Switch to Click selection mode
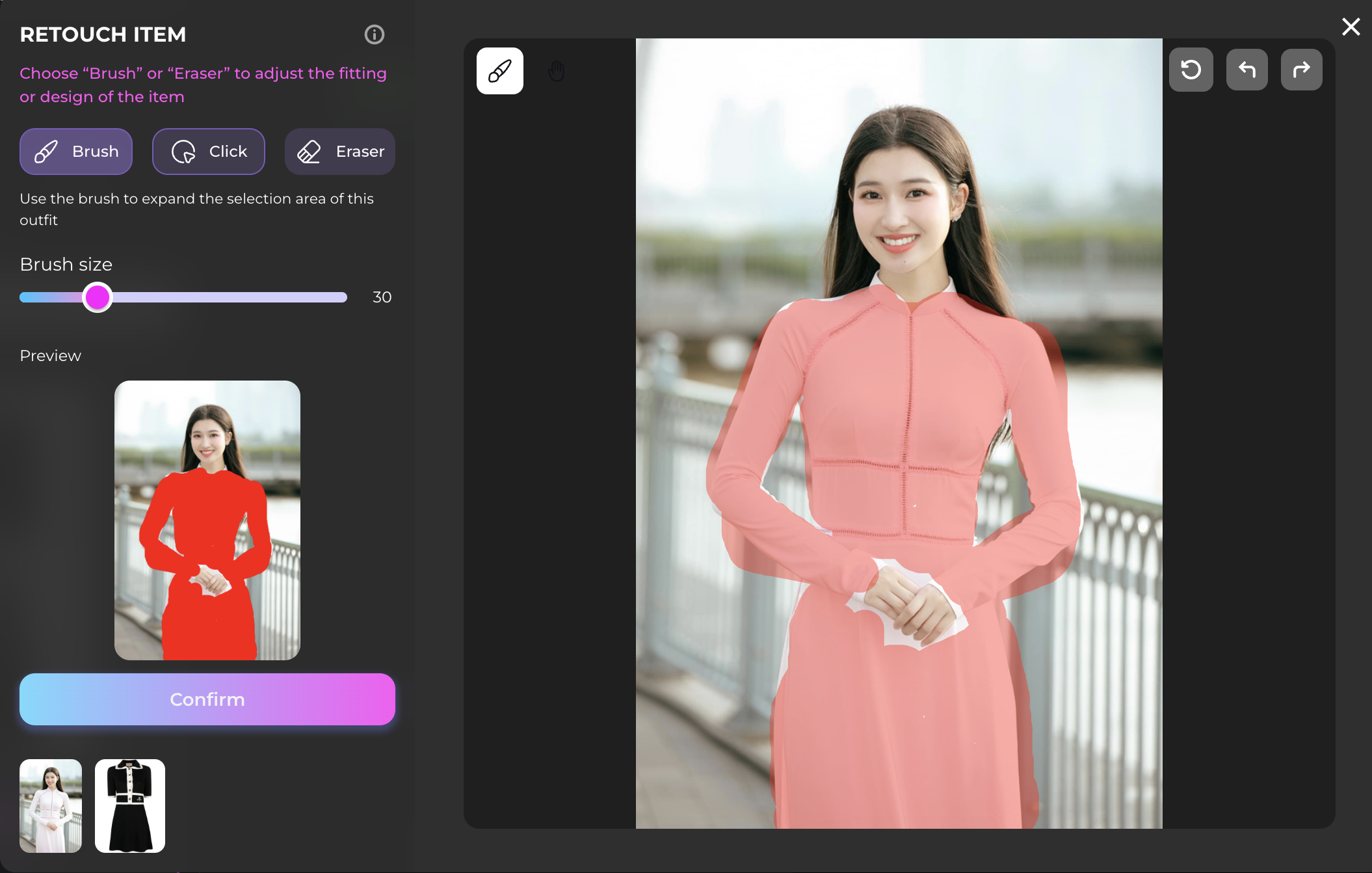The width and height of the screenshot is (1372, 873). click(x=208, y=152)
